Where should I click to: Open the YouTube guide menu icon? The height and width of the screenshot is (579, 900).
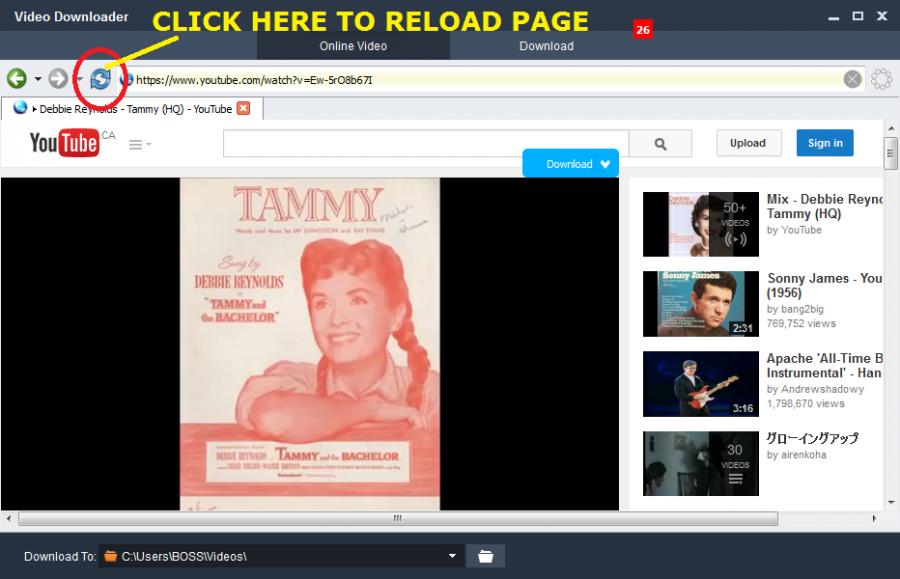(139, 144)
